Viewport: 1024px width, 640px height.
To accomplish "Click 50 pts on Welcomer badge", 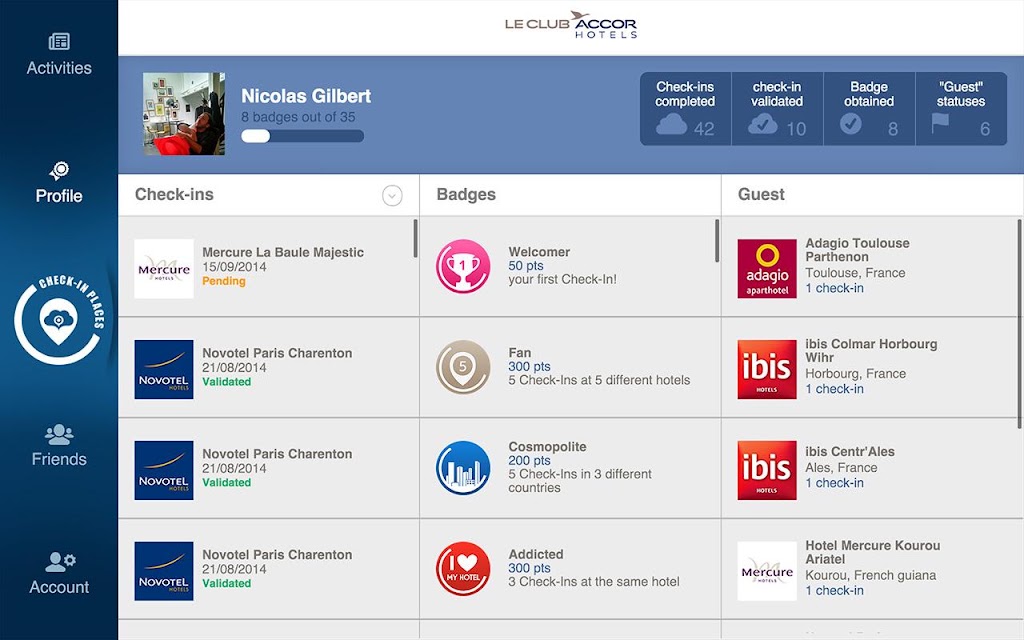I will (526, 266).
